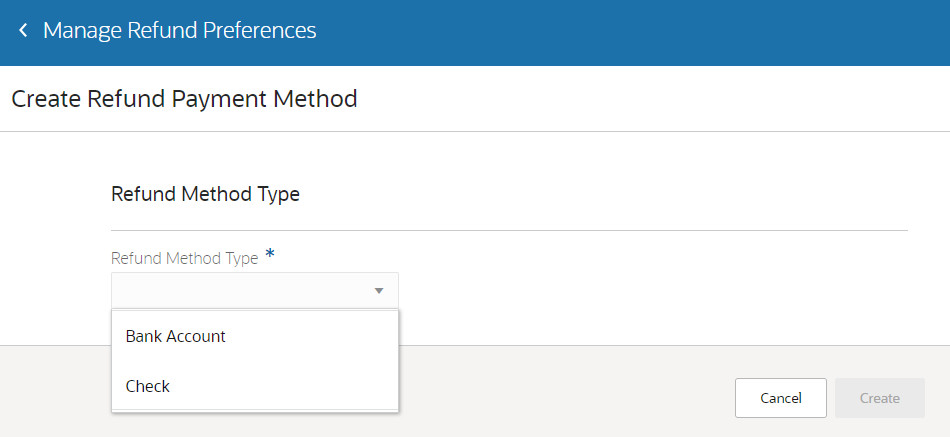This screenshot has height=437, width=950.
Task: Click blank white form area right of dropdown
Action: [x=650, y=290]
